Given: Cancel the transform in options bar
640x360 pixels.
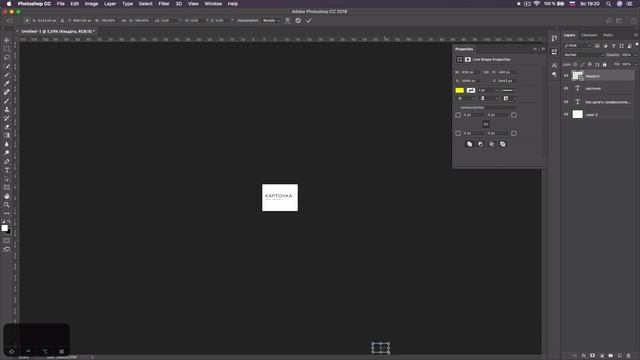Looking at the screenshot, I should click(298, 20).
